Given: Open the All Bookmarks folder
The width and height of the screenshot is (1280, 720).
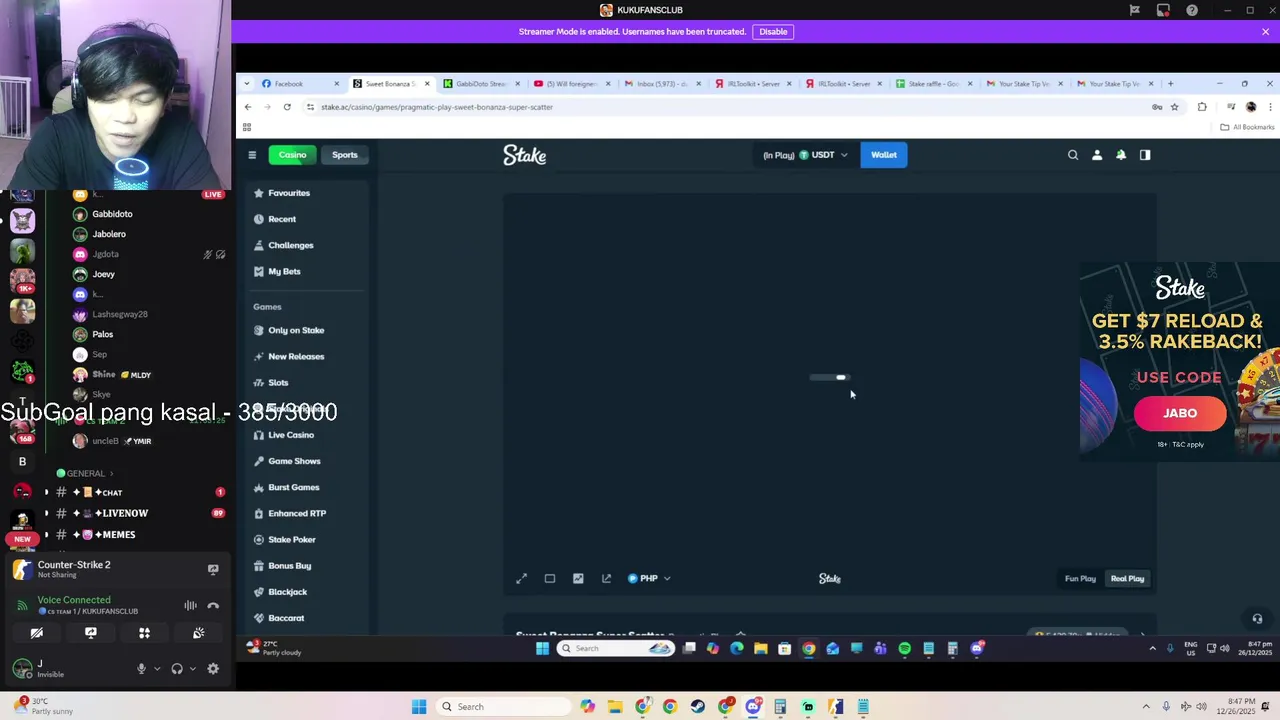Looking at the screenshot, I should [x=1249, y=127].
